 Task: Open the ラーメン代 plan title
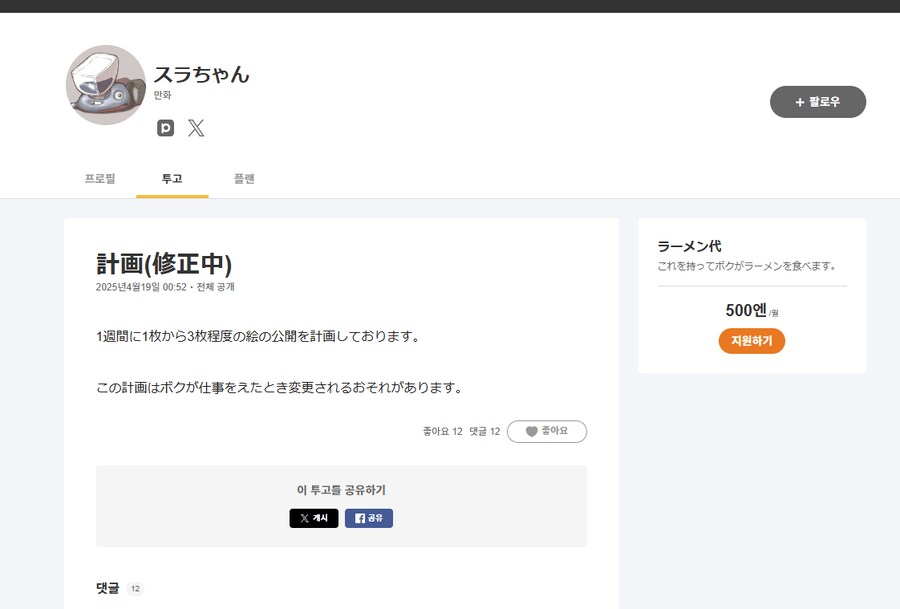click(x=689, y=246)
